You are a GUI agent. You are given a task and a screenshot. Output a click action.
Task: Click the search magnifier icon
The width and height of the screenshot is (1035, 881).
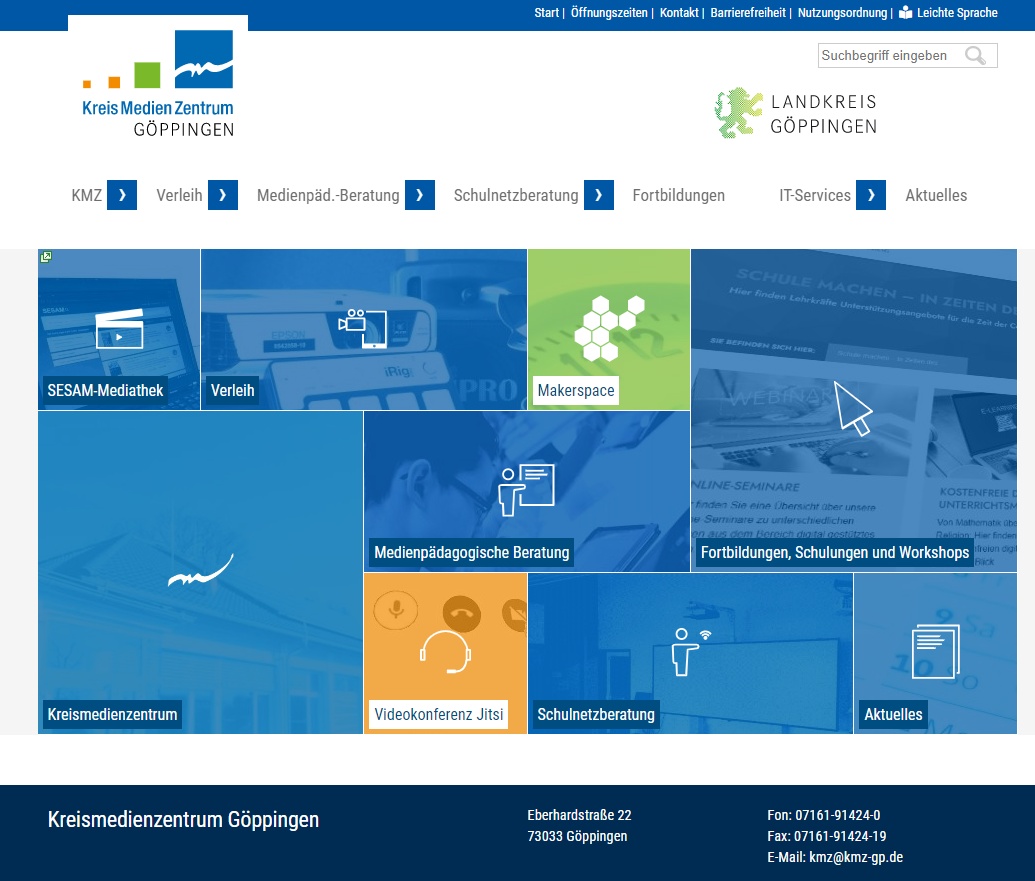(x=975, y=56)
